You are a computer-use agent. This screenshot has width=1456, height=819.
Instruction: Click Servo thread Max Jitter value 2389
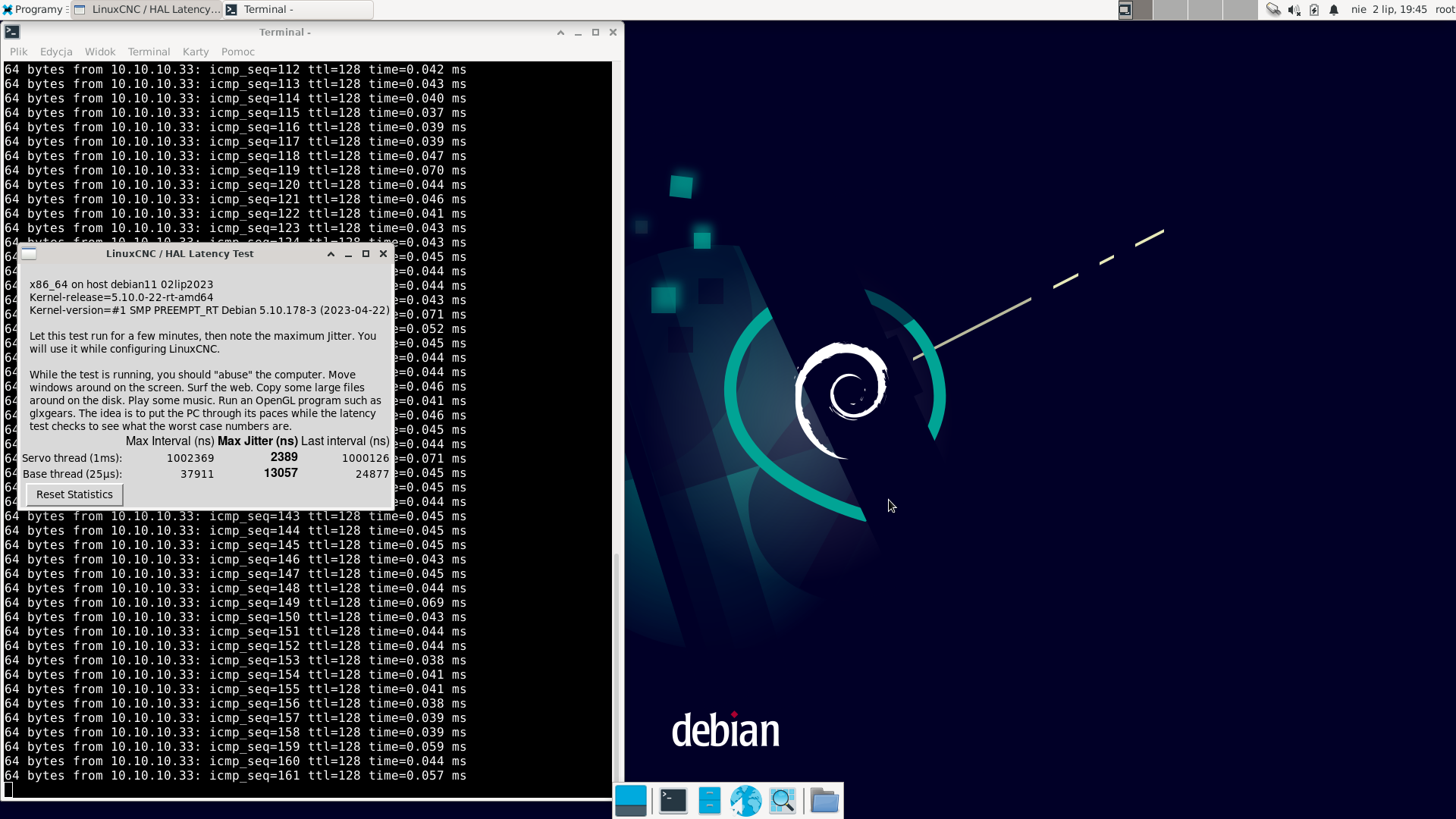tap(284, 457)
